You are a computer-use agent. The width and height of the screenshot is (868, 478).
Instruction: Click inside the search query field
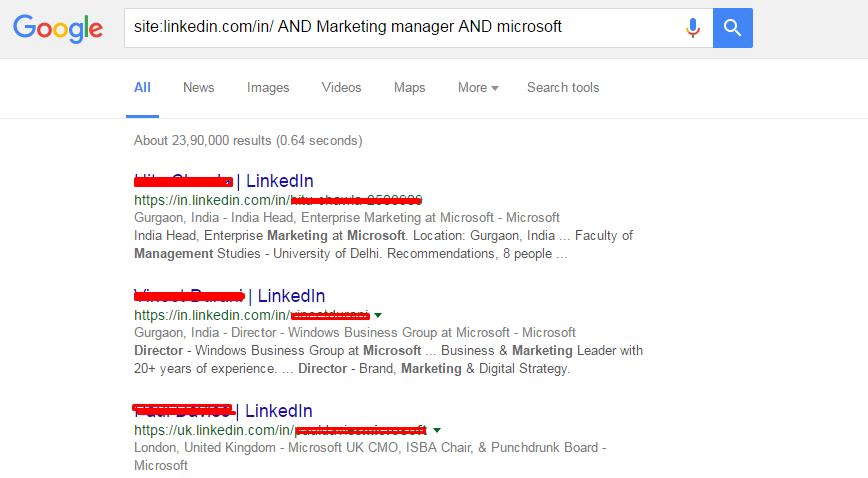click(x=404, y=28)
